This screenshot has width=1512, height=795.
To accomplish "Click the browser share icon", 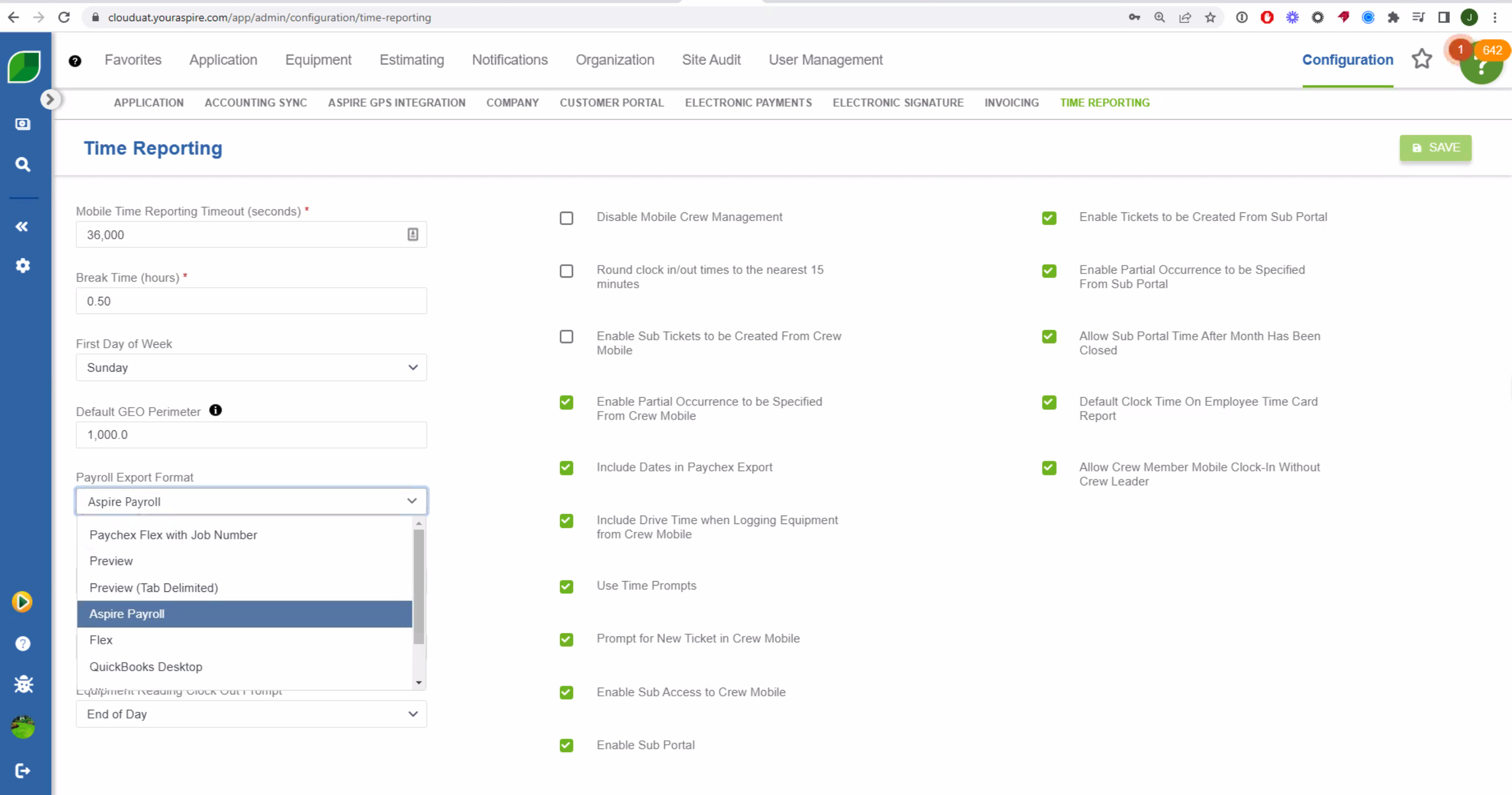I will (x=1185, y=17).
